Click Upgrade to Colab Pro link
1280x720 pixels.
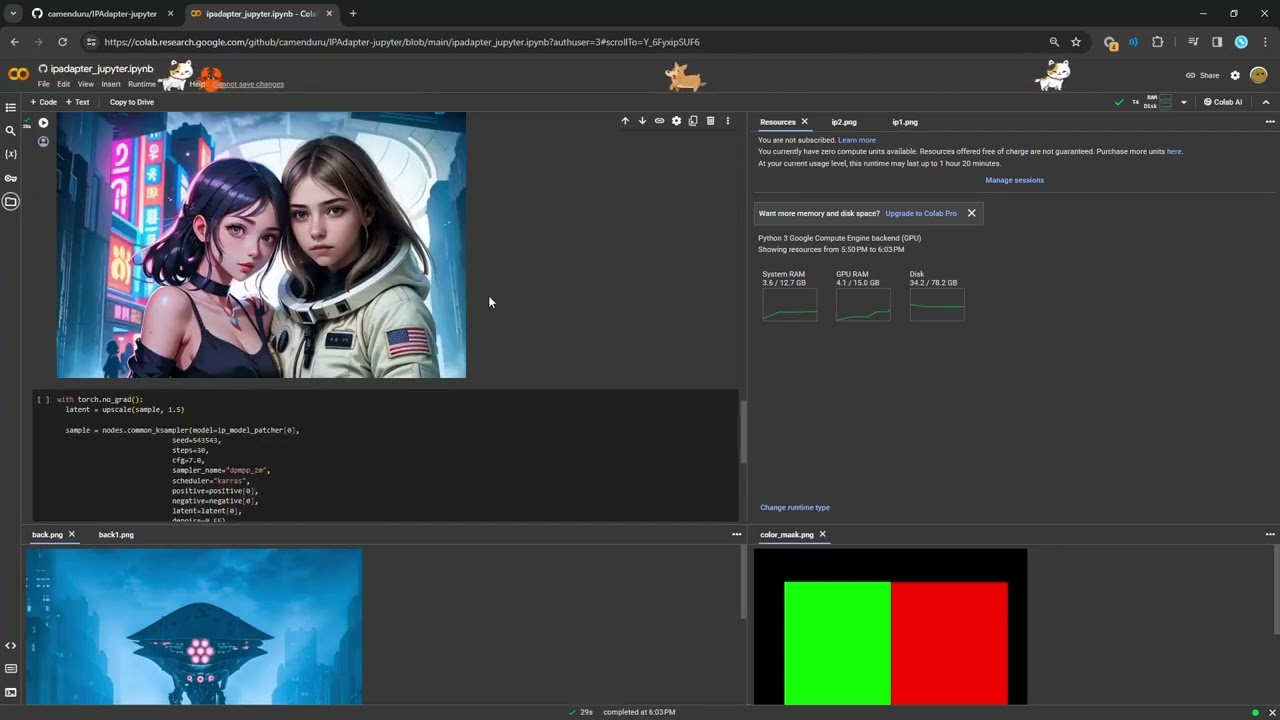coord(921,213)
